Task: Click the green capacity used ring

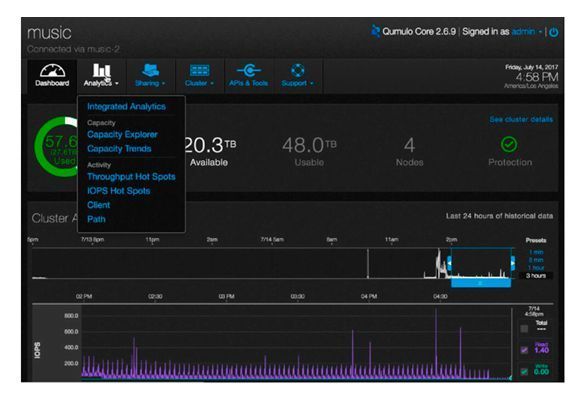Action: 55,146
